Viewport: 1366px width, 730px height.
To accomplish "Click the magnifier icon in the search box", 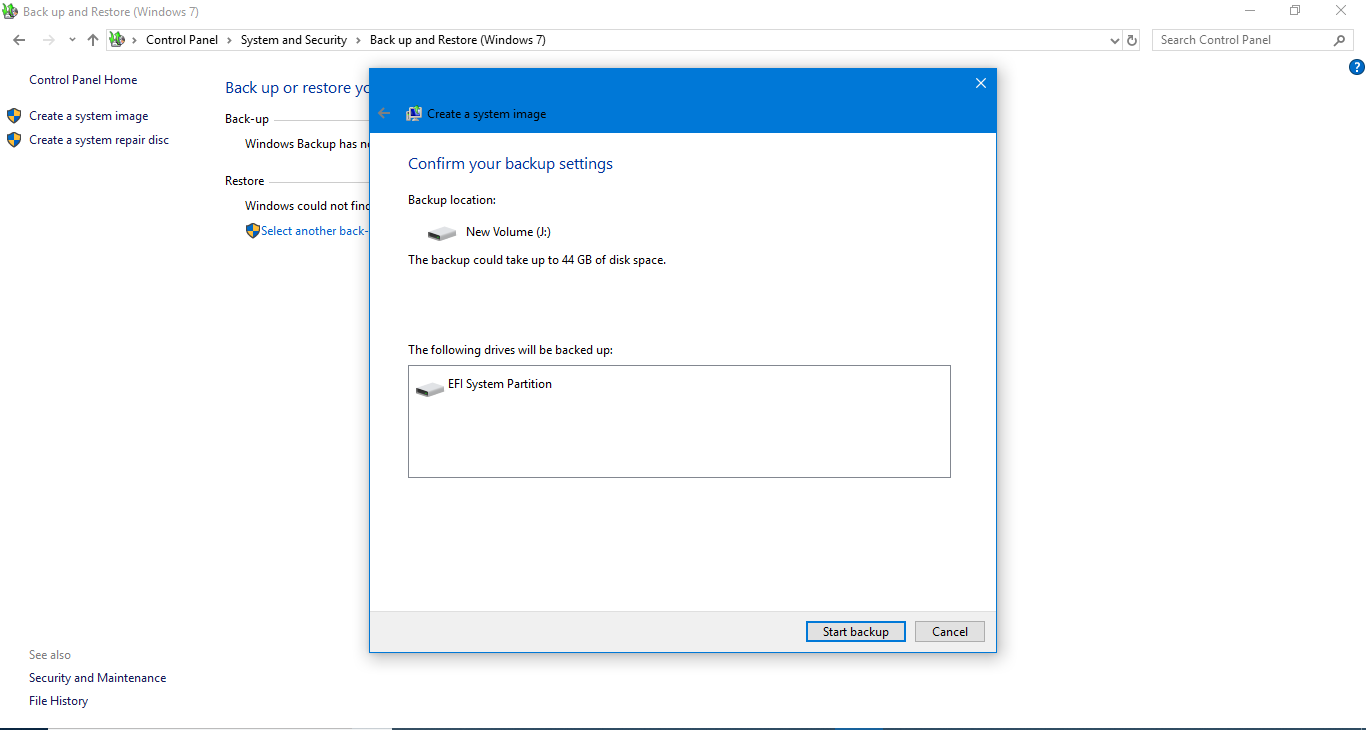I will pyautogui.click(x=1340, y=40).
